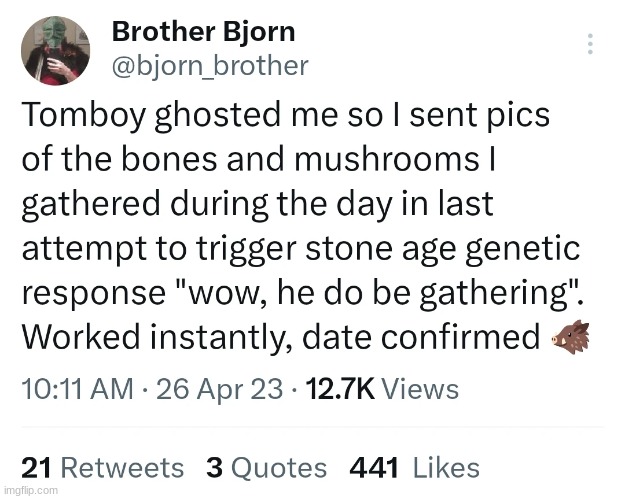This screenshot has height=499, width=625.
Task: Show the 441 Likes list
Action: click(415, 468)
